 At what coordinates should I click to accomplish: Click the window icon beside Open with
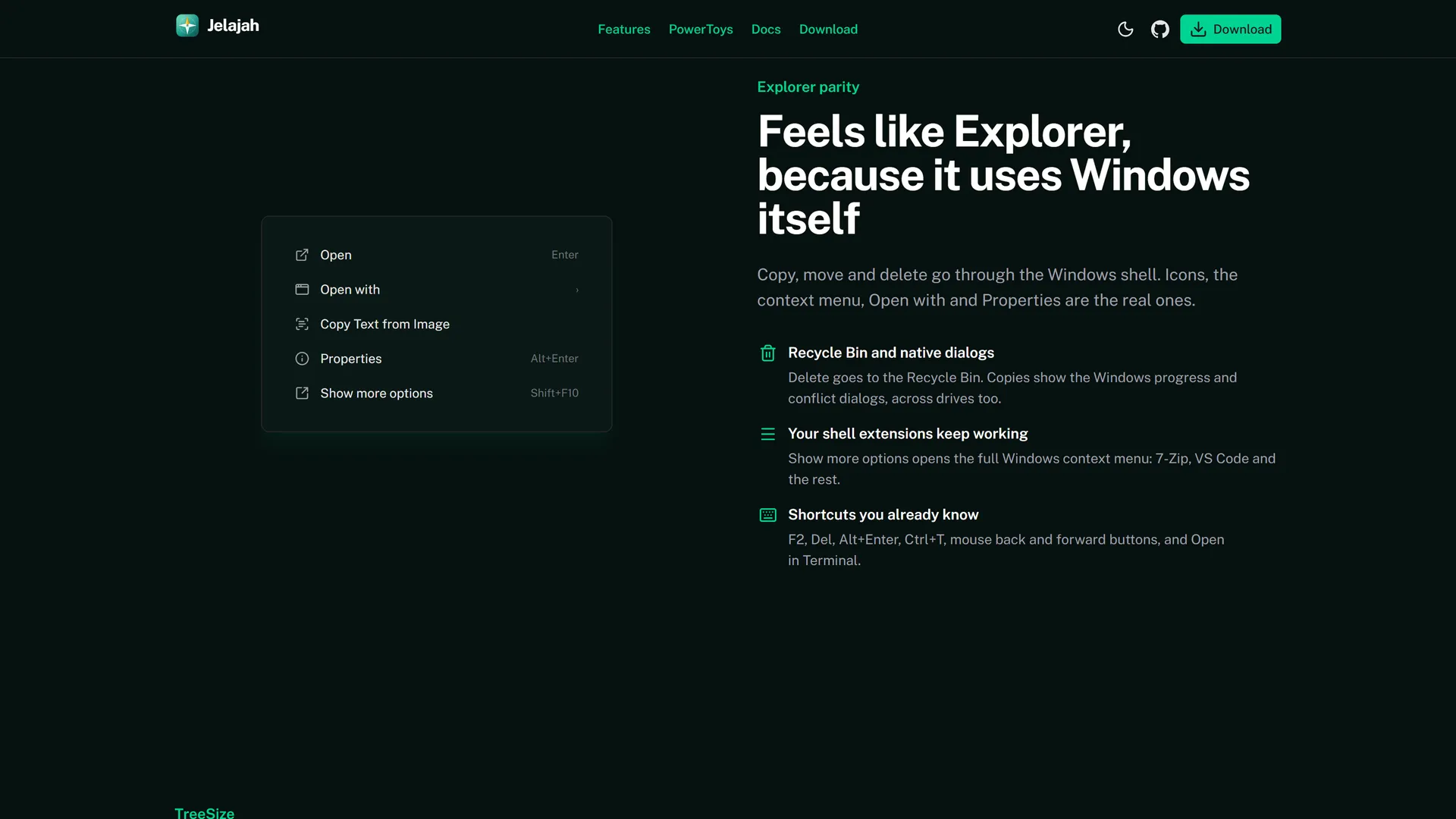point(302,290)
